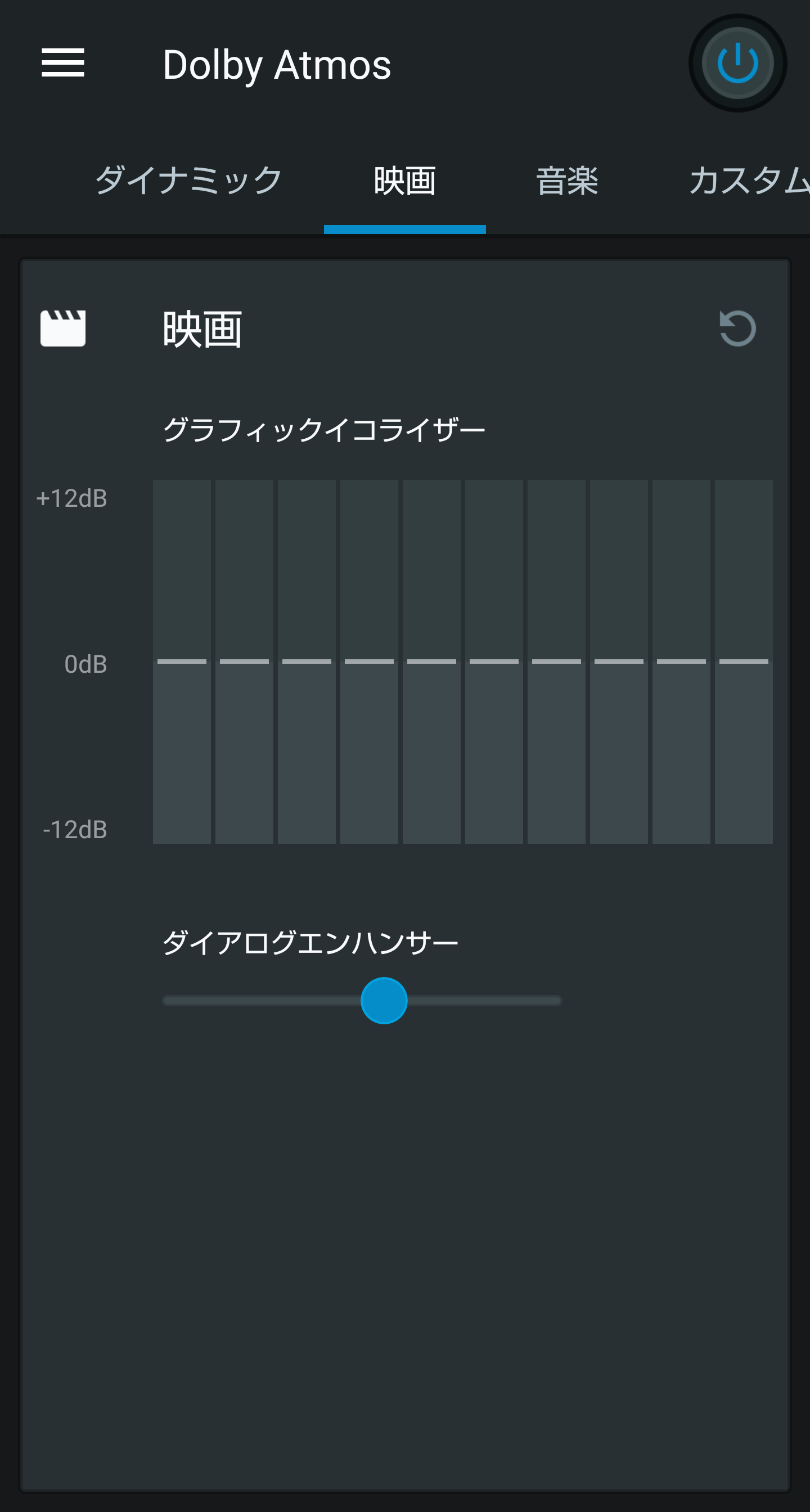Adjust the eighth equalizer band
Viewport: 810px width, 1512px height.
pos(619,661)
